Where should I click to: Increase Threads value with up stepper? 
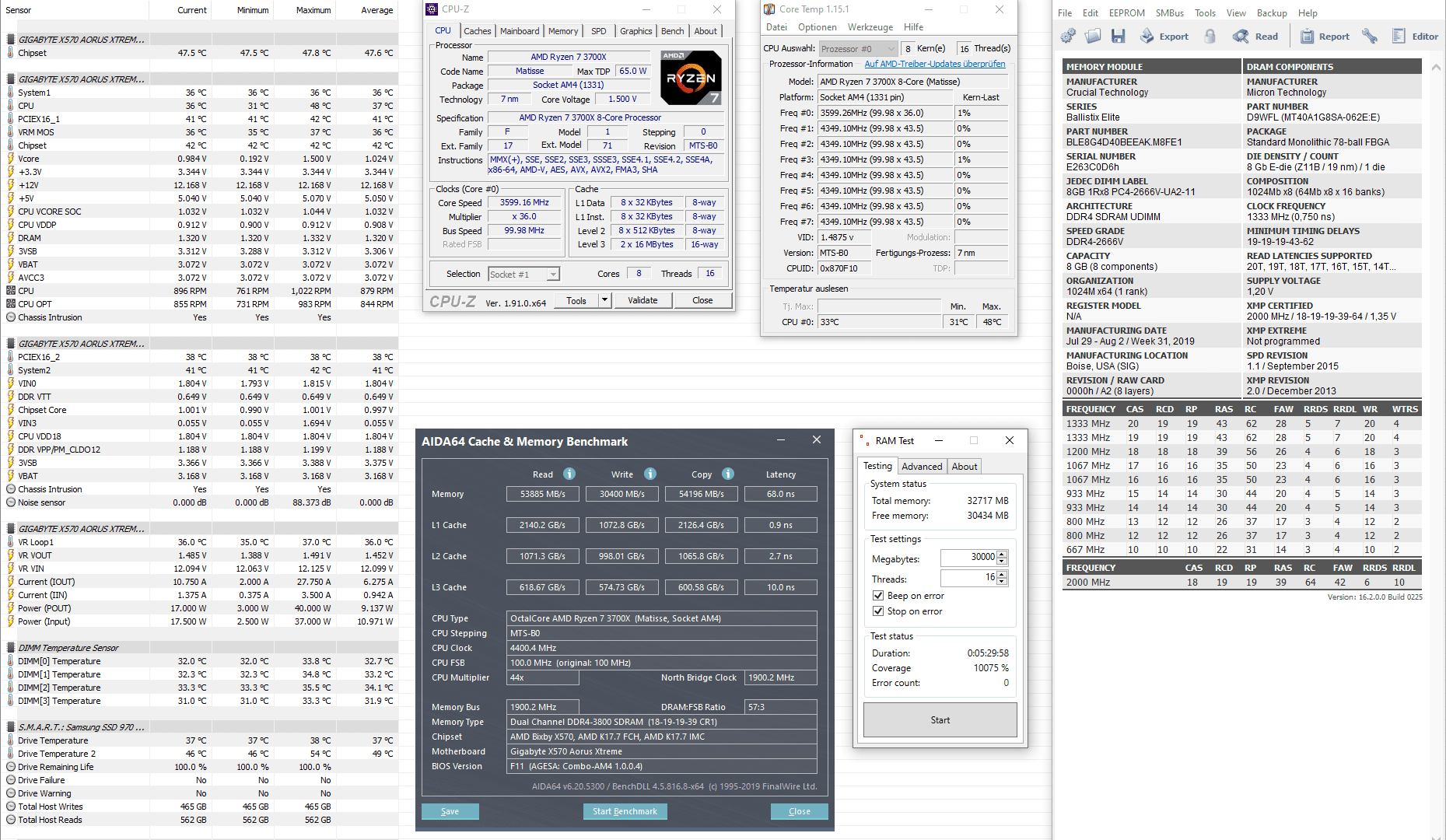pos(1002,574)
